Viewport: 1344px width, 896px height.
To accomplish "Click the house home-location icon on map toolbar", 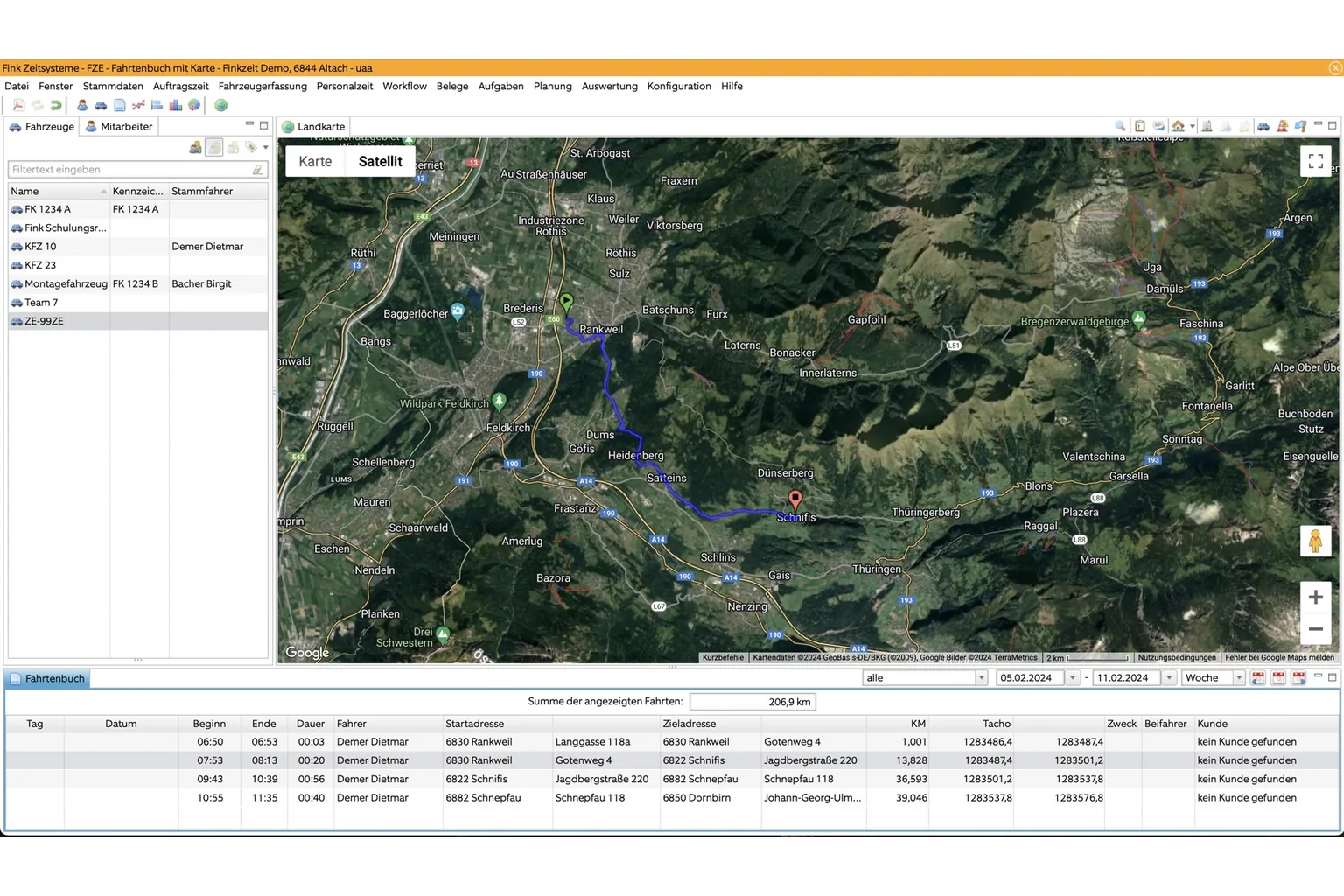I will click(x=1179, y=126).
